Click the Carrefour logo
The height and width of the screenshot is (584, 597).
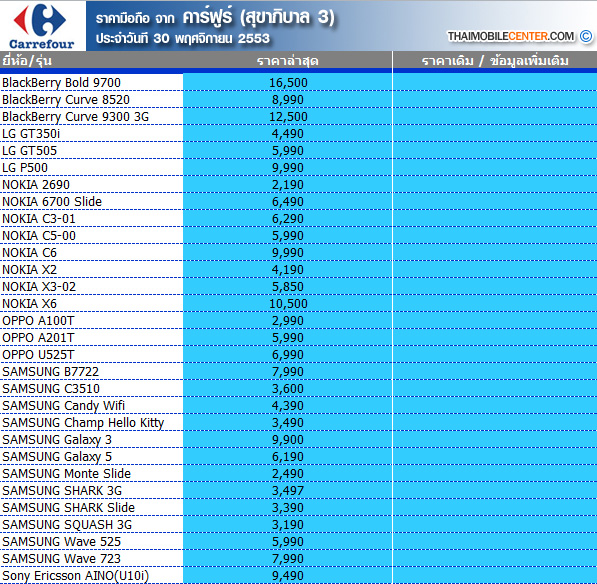42,26
